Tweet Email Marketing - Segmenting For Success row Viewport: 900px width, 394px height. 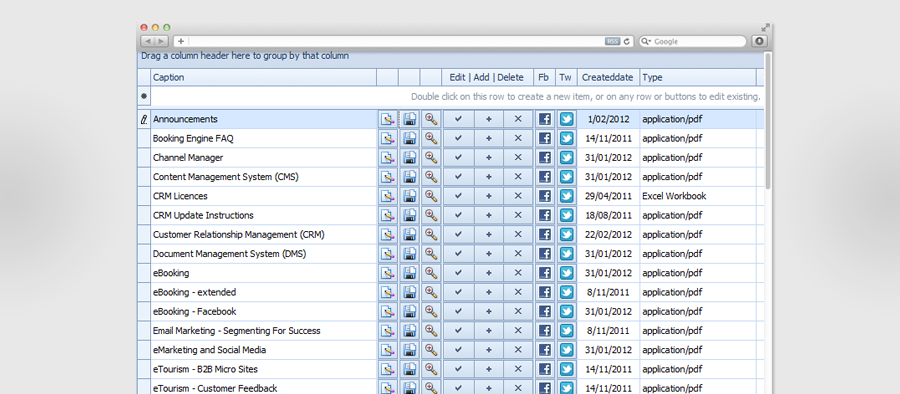point(567,331)
